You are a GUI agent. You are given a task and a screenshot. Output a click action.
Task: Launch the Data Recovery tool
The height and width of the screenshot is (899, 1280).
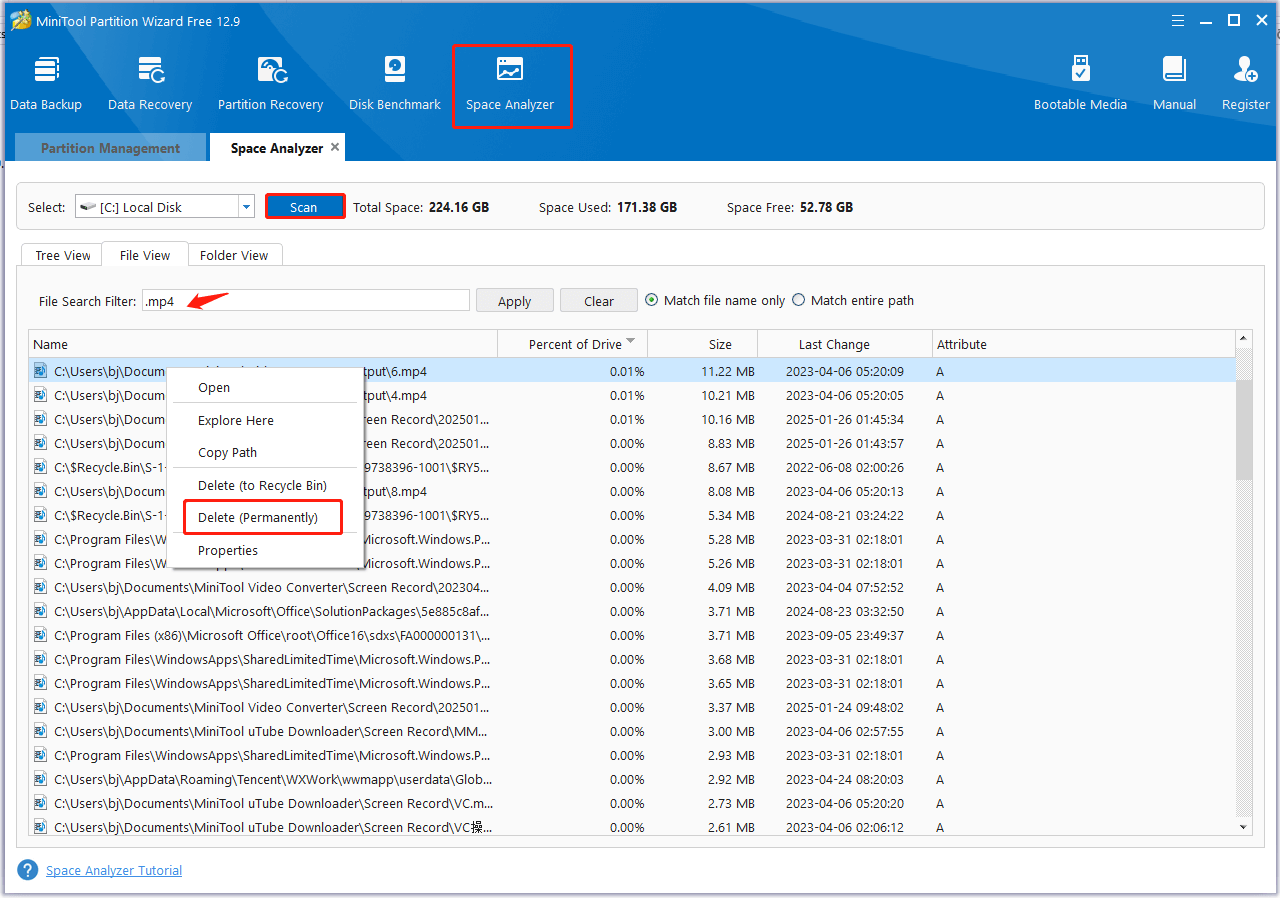pyautogui.click(x=150, y=84)
